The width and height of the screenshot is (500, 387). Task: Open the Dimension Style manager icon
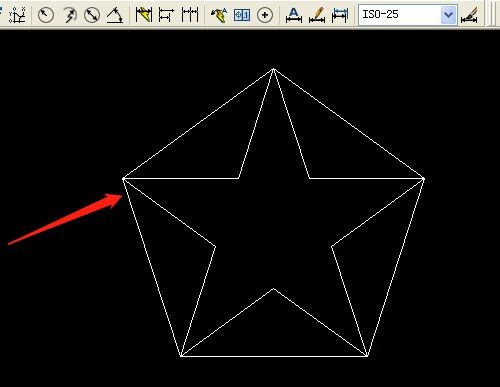coord(469,15)
